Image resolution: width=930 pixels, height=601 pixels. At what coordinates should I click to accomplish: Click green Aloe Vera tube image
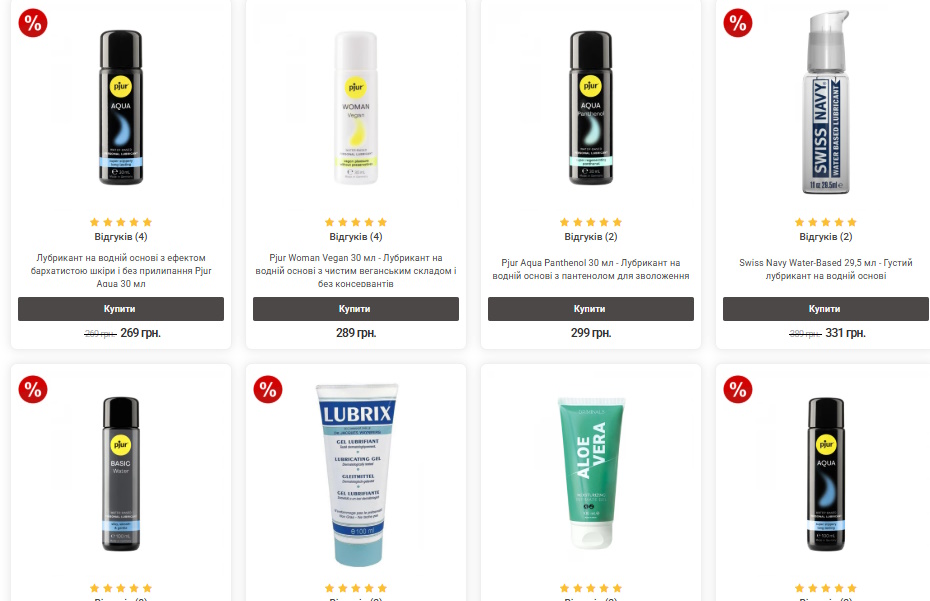(x=591, y=473)
